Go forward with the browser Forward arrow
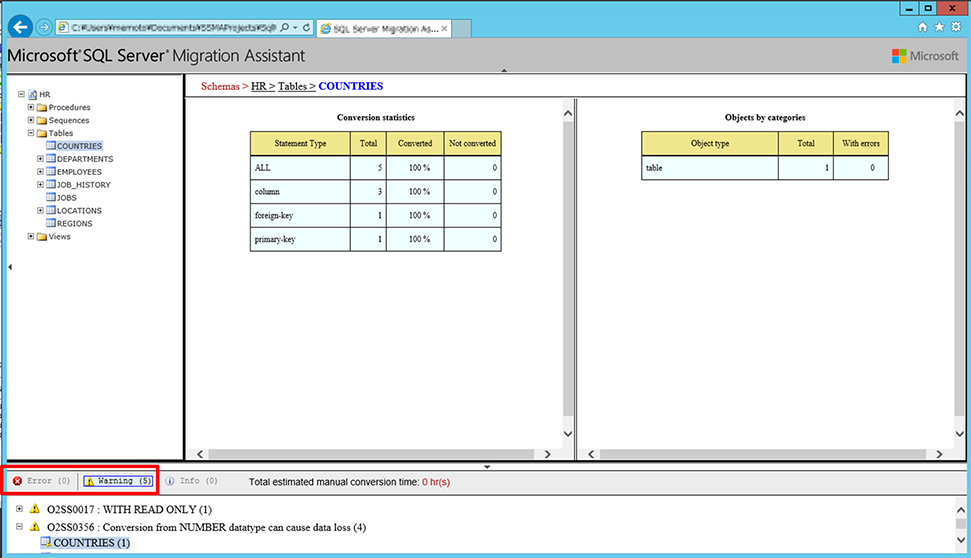 tap(43, 27)
